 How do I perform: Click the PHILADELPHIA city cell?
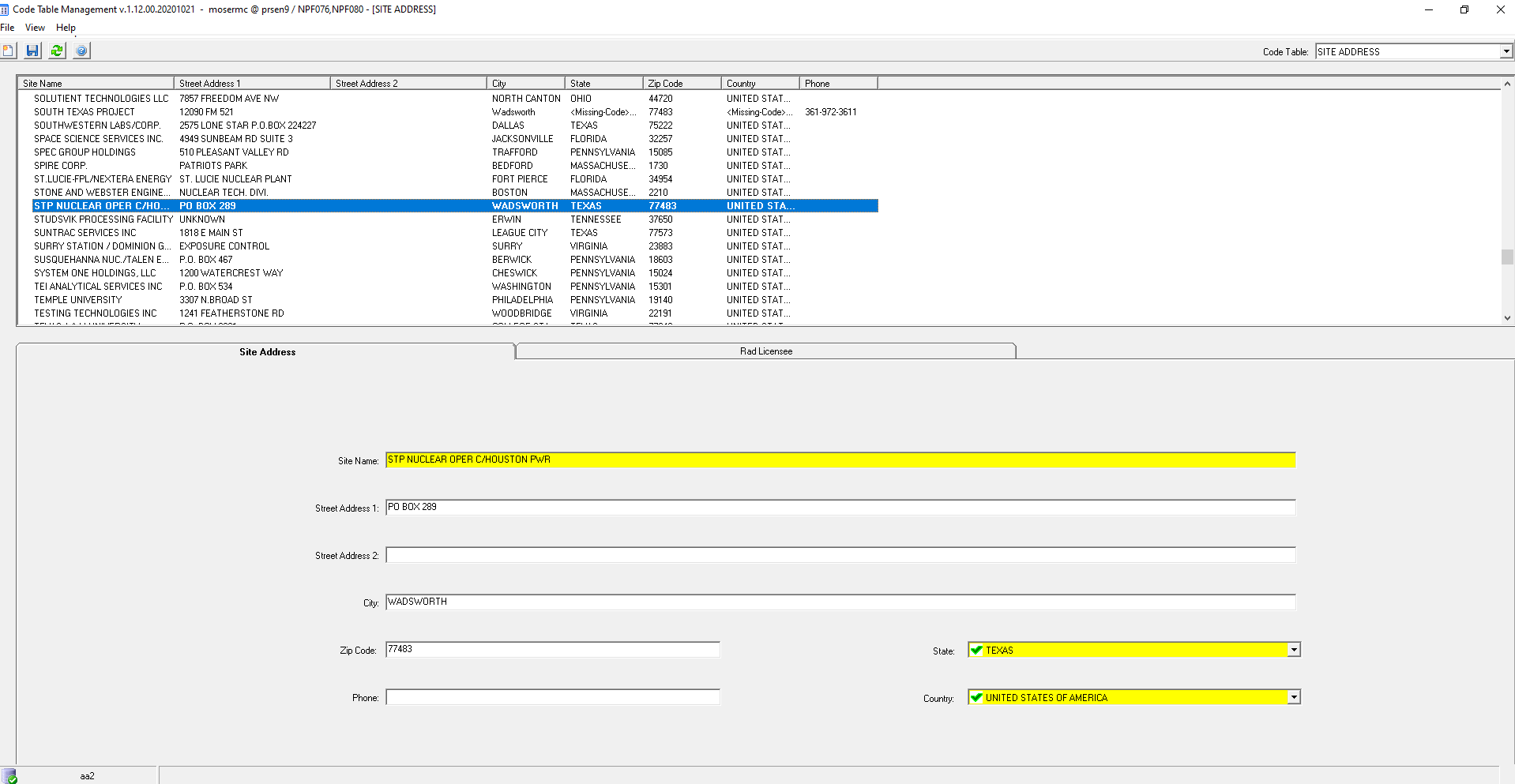coord(522,300)
